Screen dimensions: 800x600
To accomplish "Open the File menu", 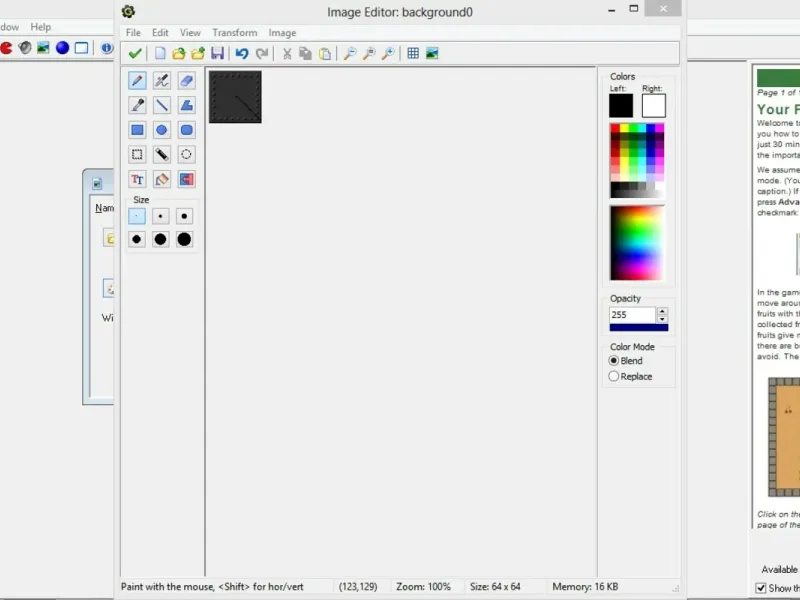I will [x=133, y=33].
